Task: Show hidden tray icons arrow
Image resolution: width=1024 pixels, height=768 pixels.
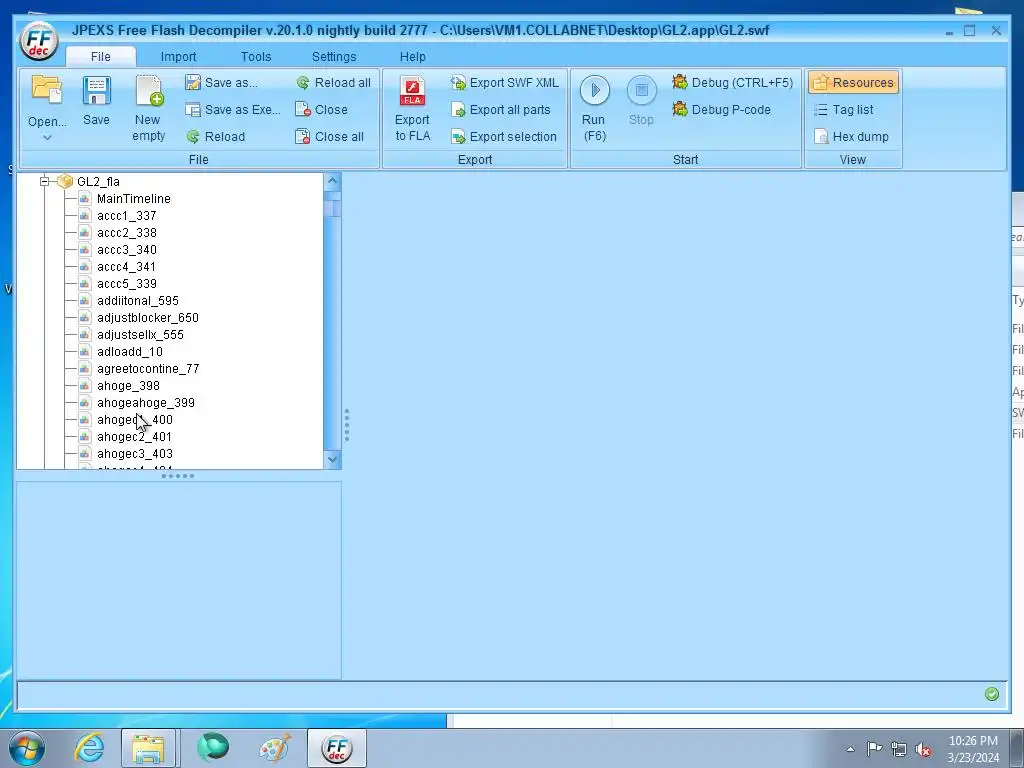Action: click(850, 750)
